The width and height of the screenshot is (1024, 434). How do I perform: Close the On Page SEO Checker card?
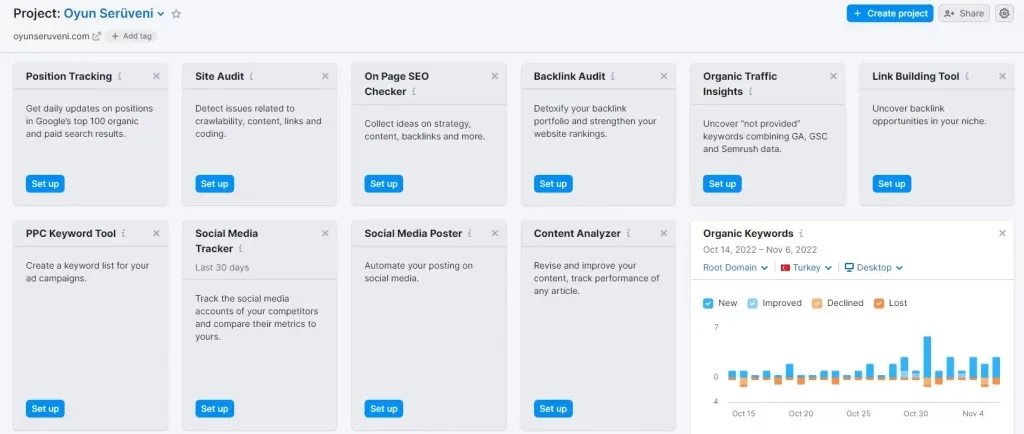click(x=495, y=76)
